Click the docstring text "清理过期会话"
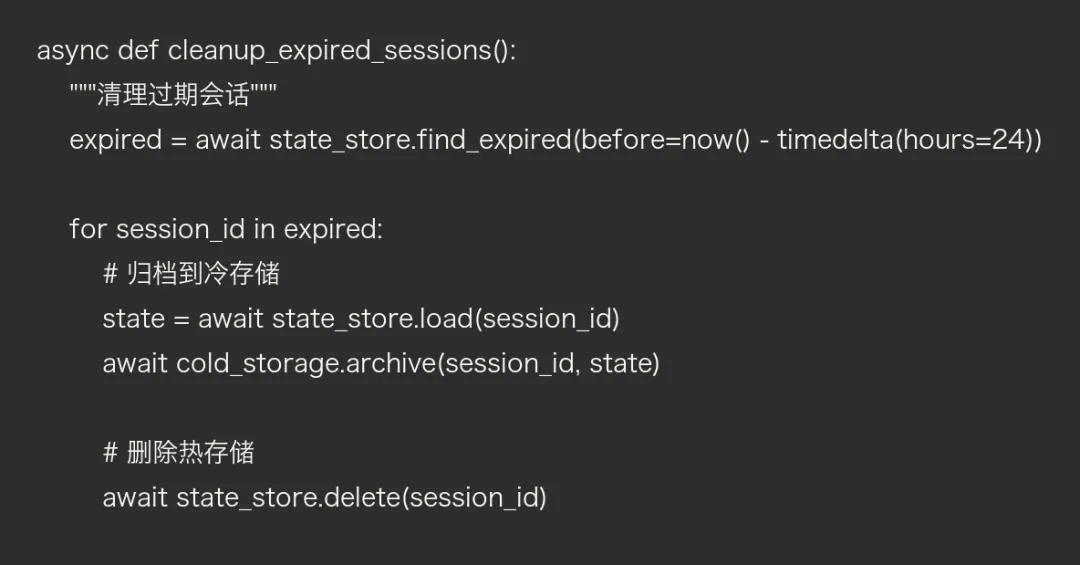The height and width of the screenshot is (565, 1080). coord(173,97)
